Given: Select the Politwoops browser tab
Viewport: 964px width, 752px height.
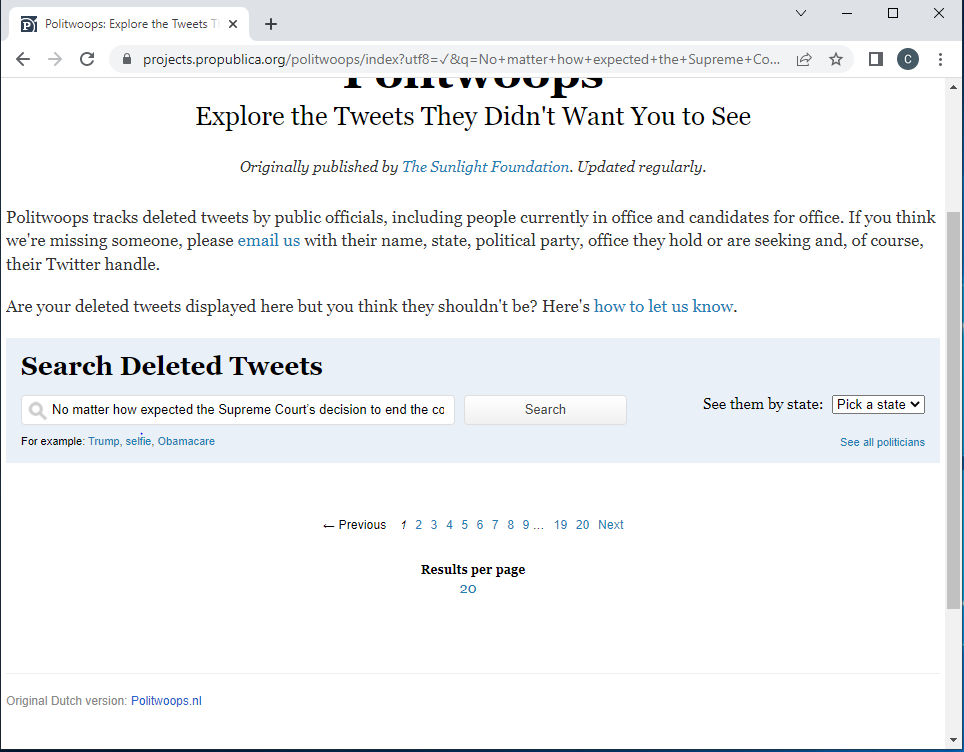Looking at the screenshot, I should [x=128, y=24].
